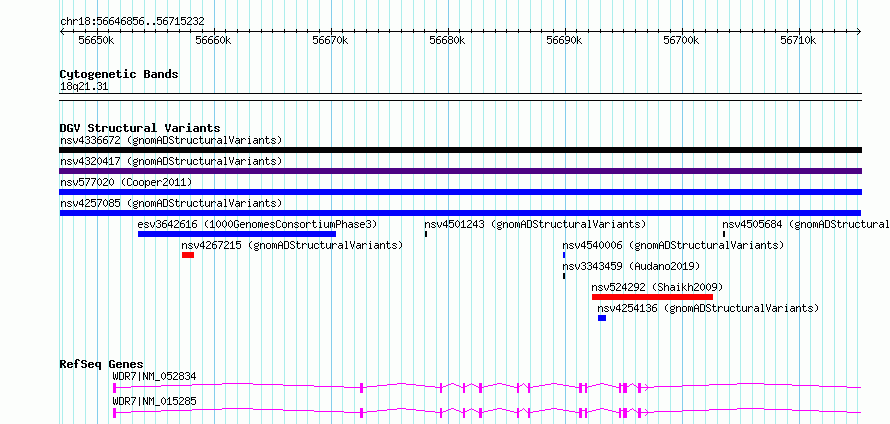Image resolution: width=890 pixels, height=424 pixels.
Task: Open nsv4257085 (gnomADStructuralVariants) label
Action: click(x=171, y=203)
